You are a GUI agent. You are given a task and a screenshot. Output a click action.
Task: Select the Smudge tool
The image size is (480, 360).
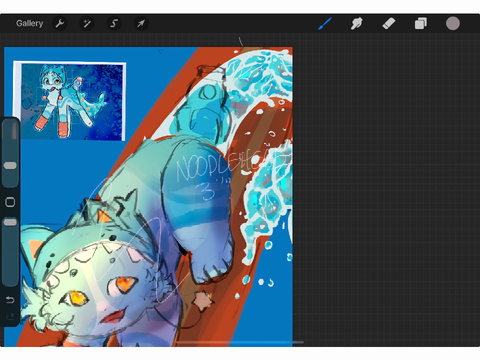(356, 23)
